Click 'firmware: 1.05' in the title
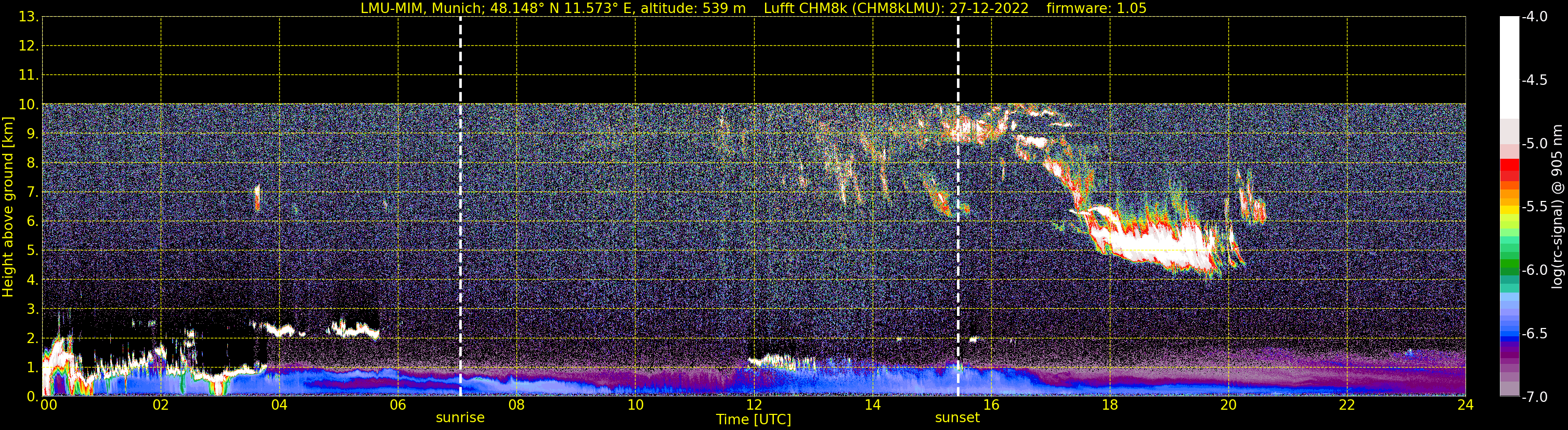The width and height of the screenshot is (1568, 430). pyautogui.click(x=1096, y=8)
